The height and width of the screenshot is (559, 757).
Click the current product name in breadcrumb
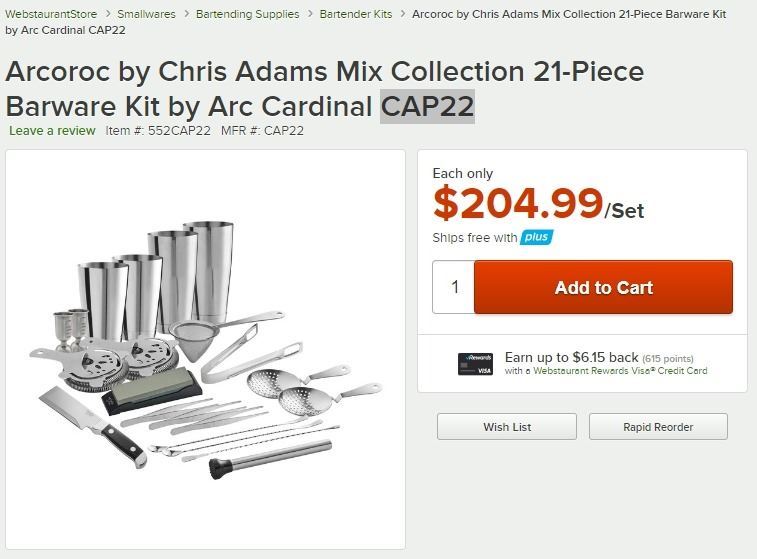[568, 15]
